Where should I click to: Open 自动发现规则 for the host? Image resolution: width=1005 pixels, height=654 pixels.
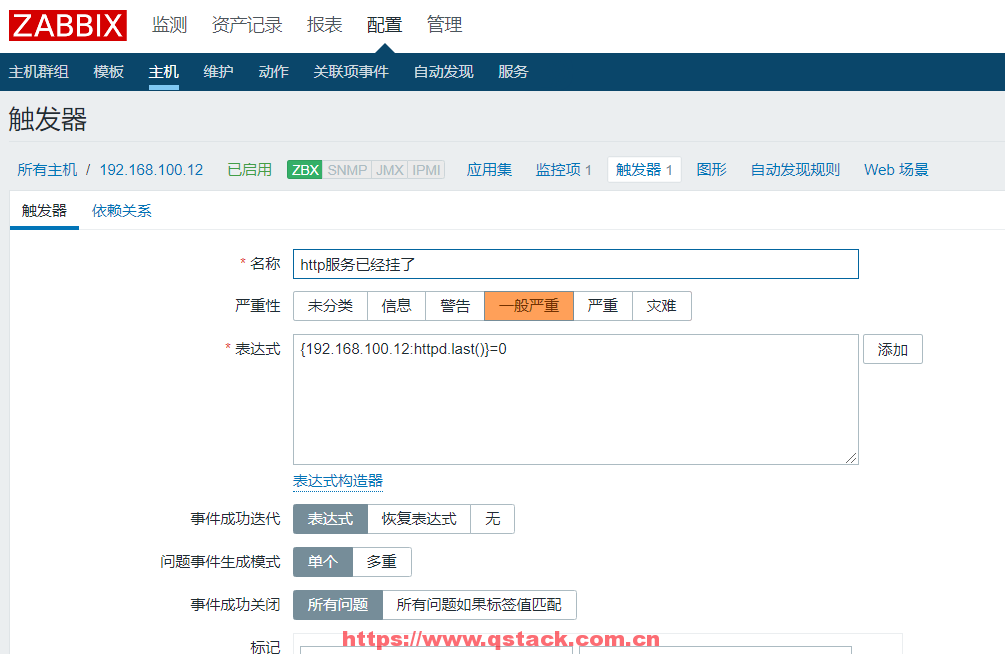[x=795, y=170]
